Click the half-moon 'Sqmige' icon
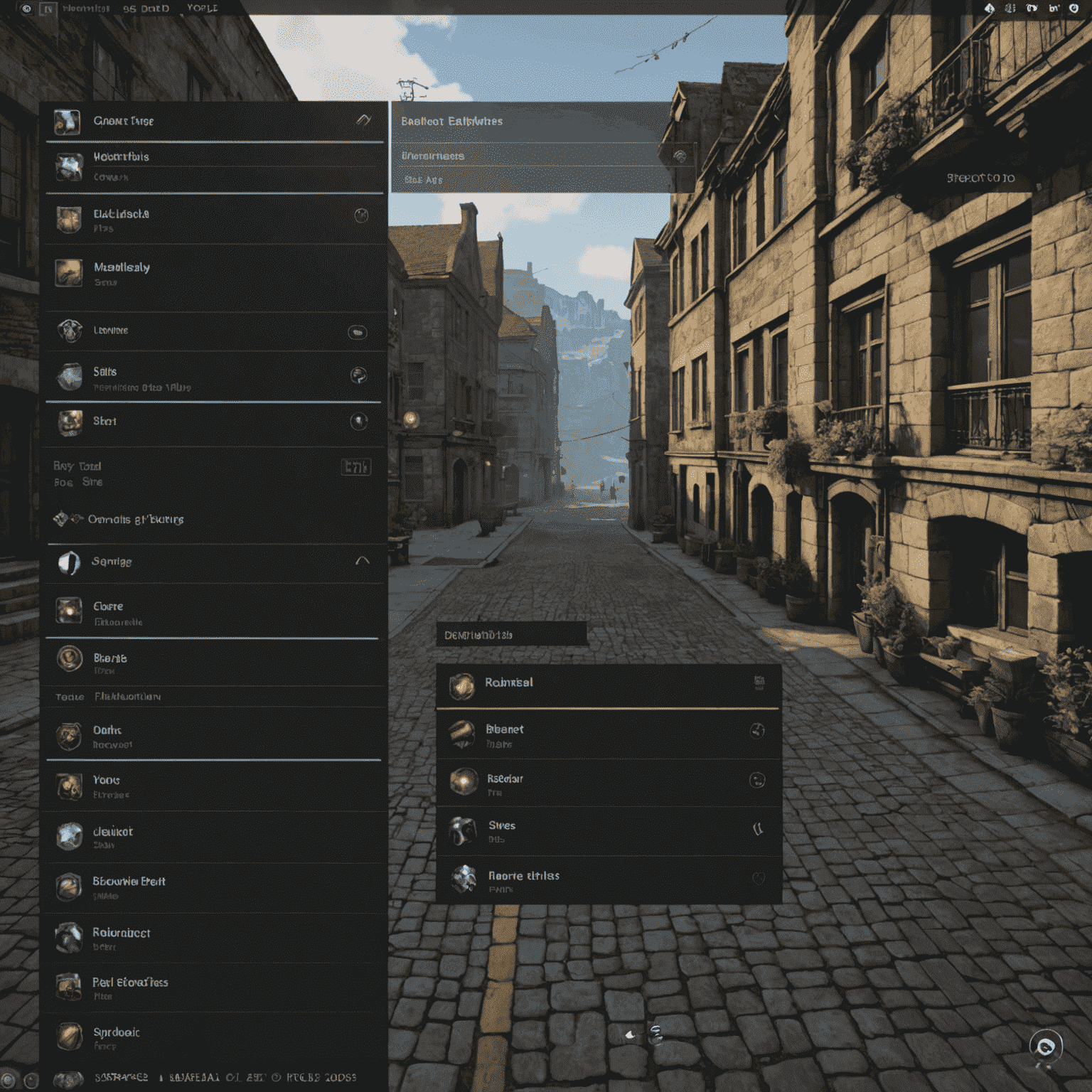Image resolution: width=1092 pixels, height=1092 pixels. (x=69, y=562)
